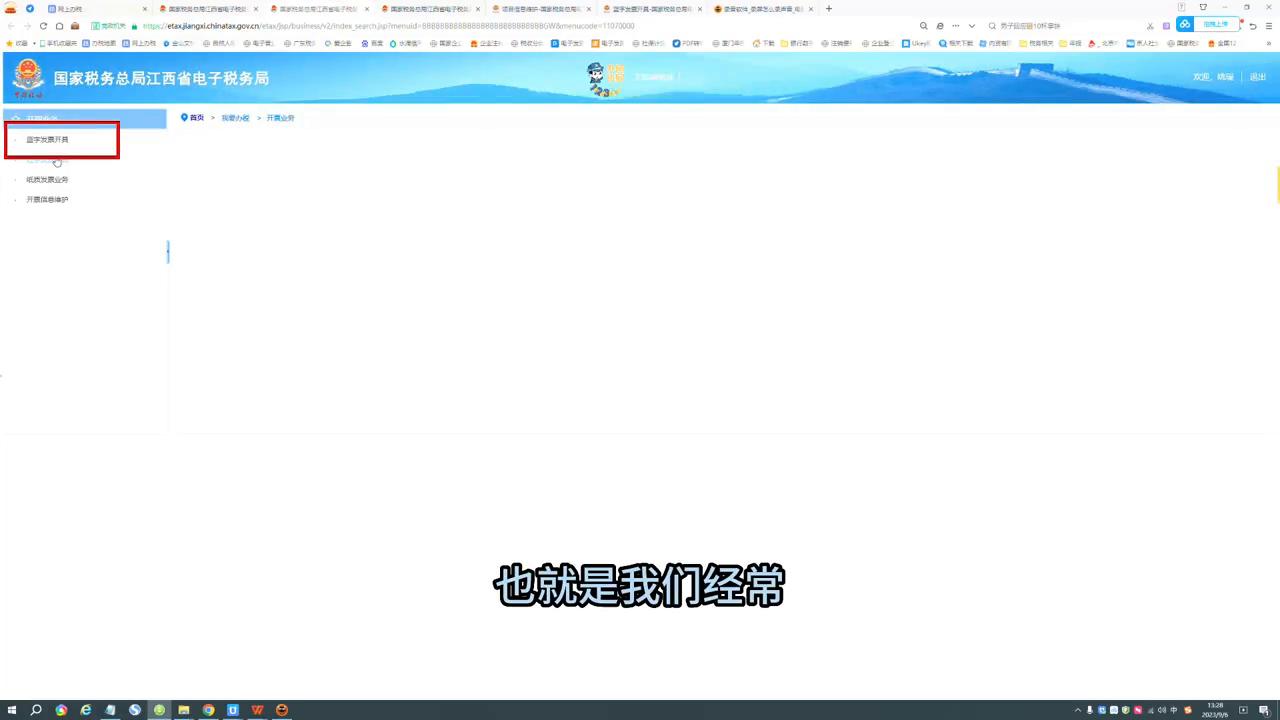This screenshot has height=720, width=1280.
Task: Click inside the browser address bar
Action: click(x=400, y=26)
